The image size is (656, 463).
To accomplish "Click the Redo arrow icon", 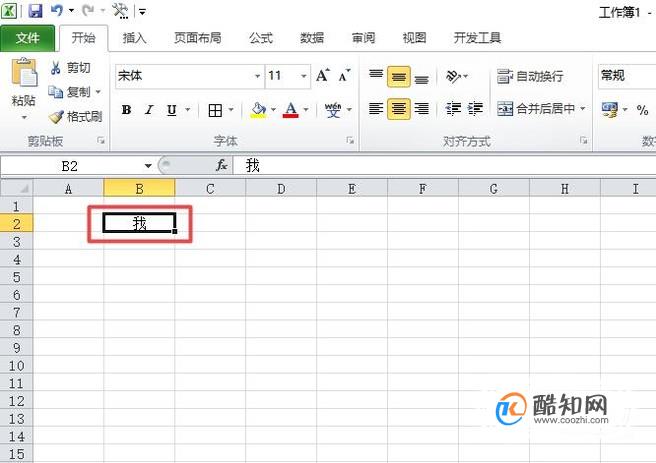I will coord(88,10).
